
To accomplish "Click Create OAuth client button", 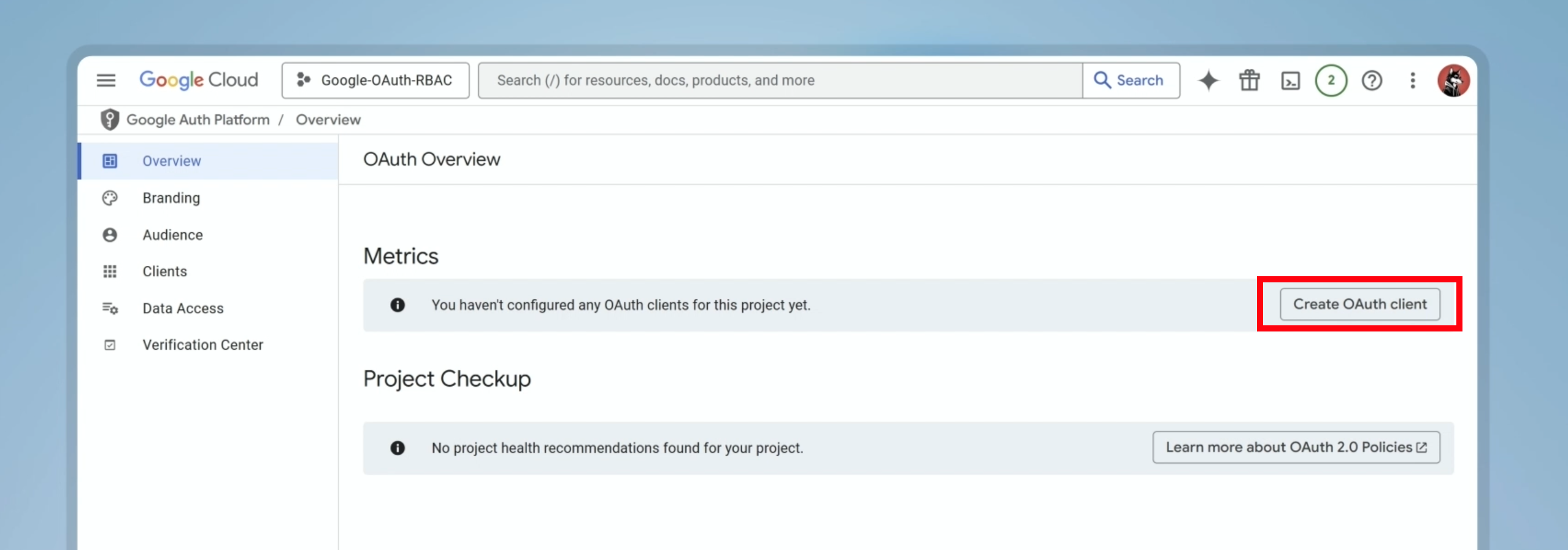I will point(1359,304).
